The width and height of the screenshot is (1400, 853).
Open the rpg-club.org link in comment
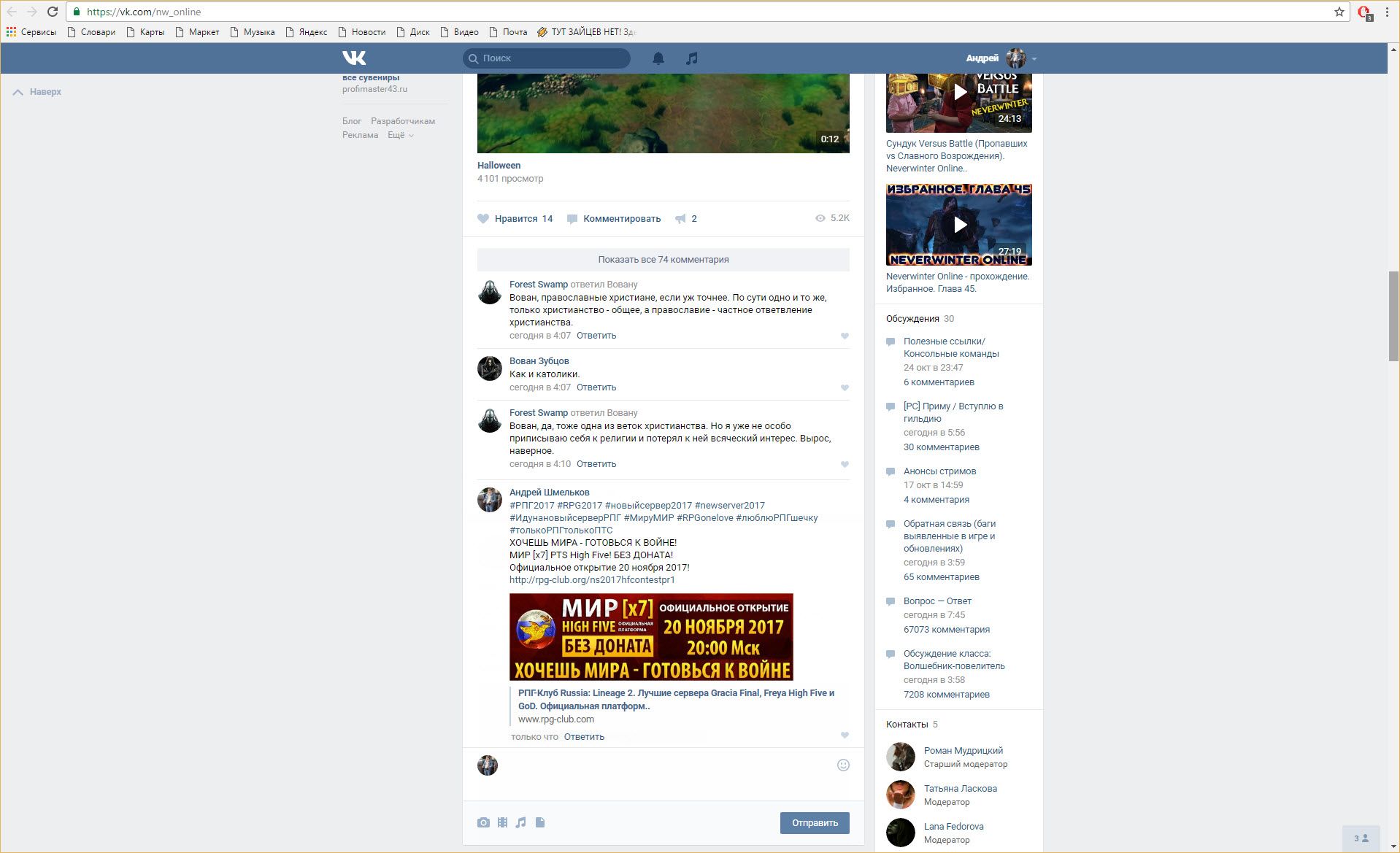coord(592,580)
